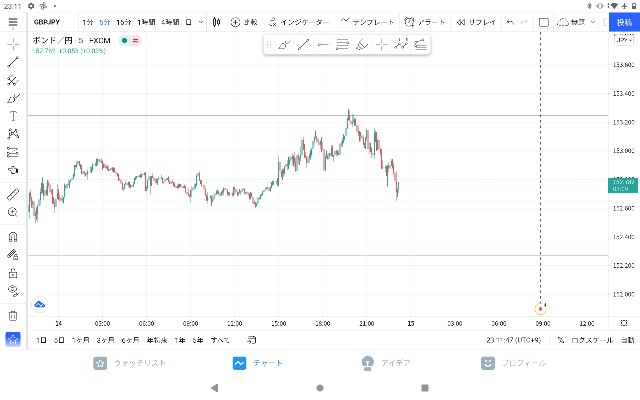Viewport: 640px width, 400px height.
Task: Create an アラート alert
Action: [424, 22]
